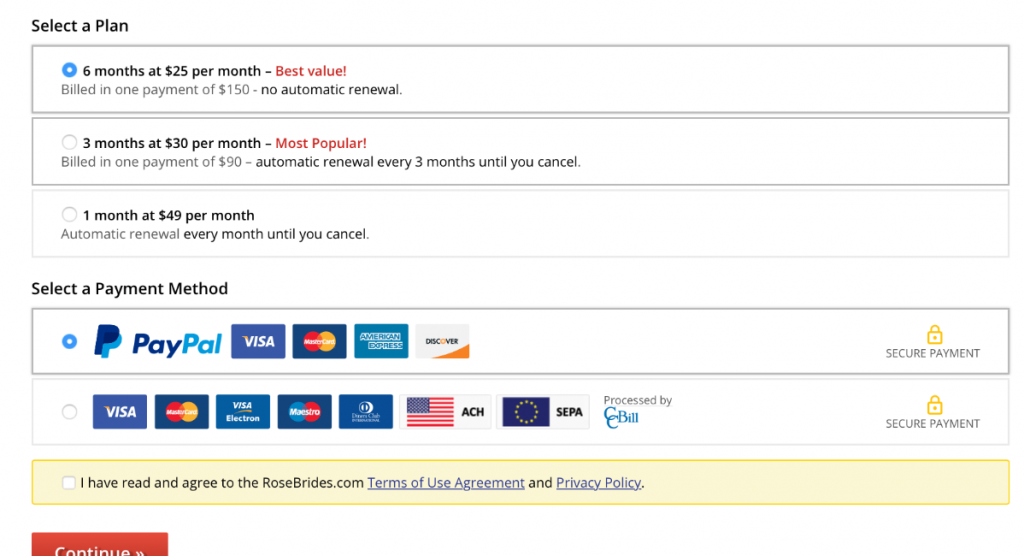The width and height of the screenshot is (1024, 556).
Task: Select the CCBill card payment radio button
Action: pos(69,411)
